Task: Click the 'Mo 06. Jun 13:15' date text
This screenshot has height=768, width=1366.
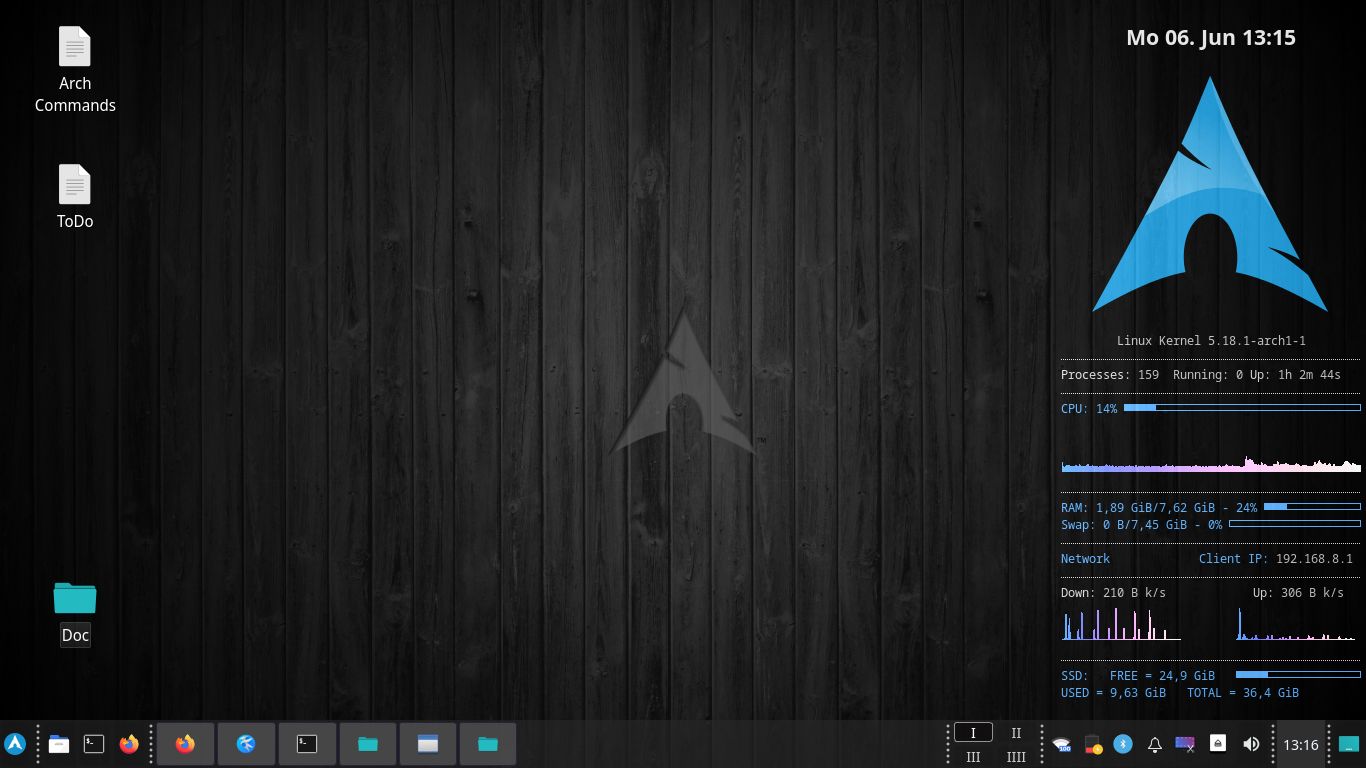Action: click(1211, 38)
